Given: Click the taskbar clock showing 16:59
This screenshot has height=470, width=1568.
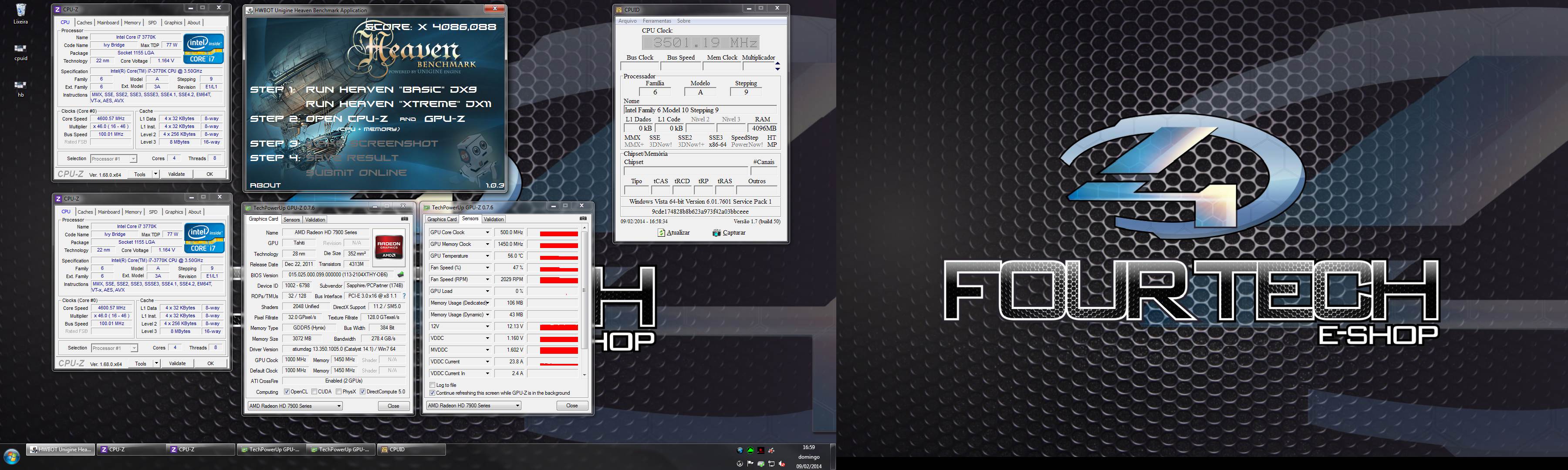Looking at the screenshot, I should click(808, 447).
